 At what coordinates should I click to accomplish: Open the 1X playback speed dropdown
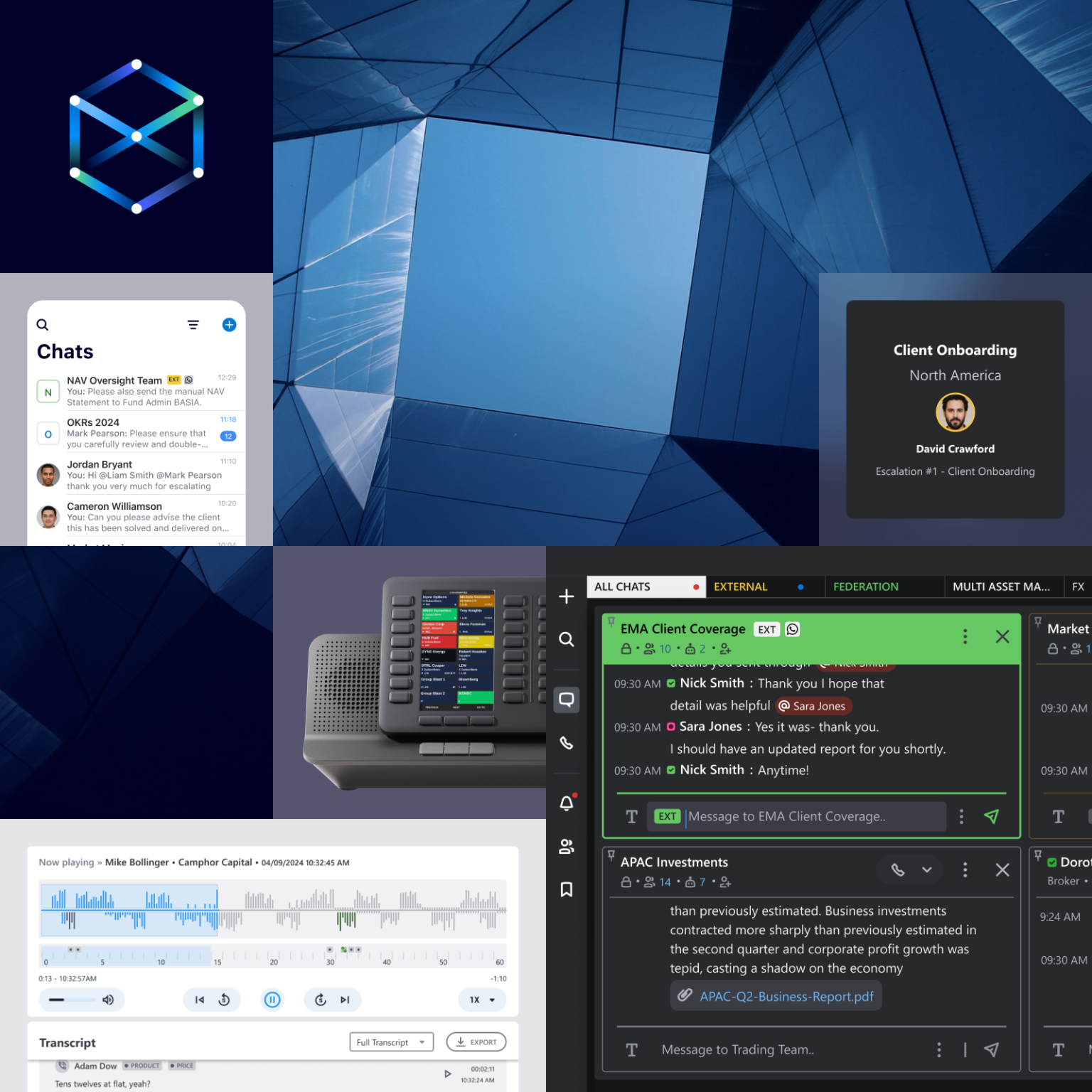click(482, 1000)
